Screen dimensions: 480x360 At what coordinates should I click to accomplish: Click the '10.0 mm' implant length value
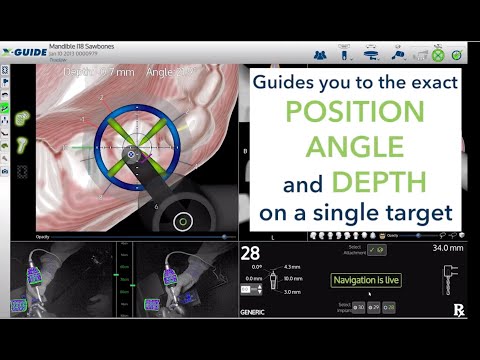[x=293, y=278]
